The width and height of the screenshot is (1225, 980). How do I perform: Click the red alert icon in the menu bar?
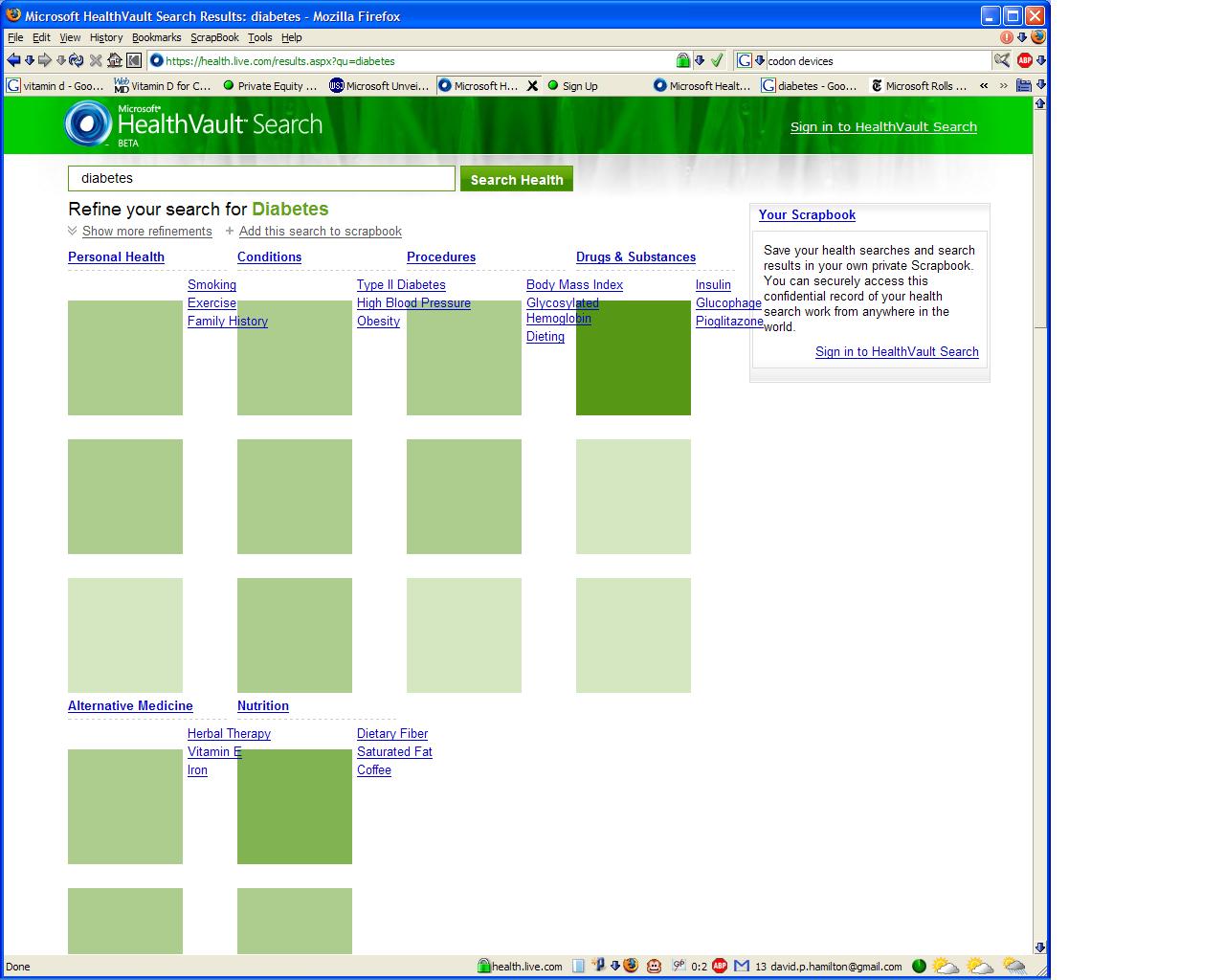click(x=1007, y=37)
